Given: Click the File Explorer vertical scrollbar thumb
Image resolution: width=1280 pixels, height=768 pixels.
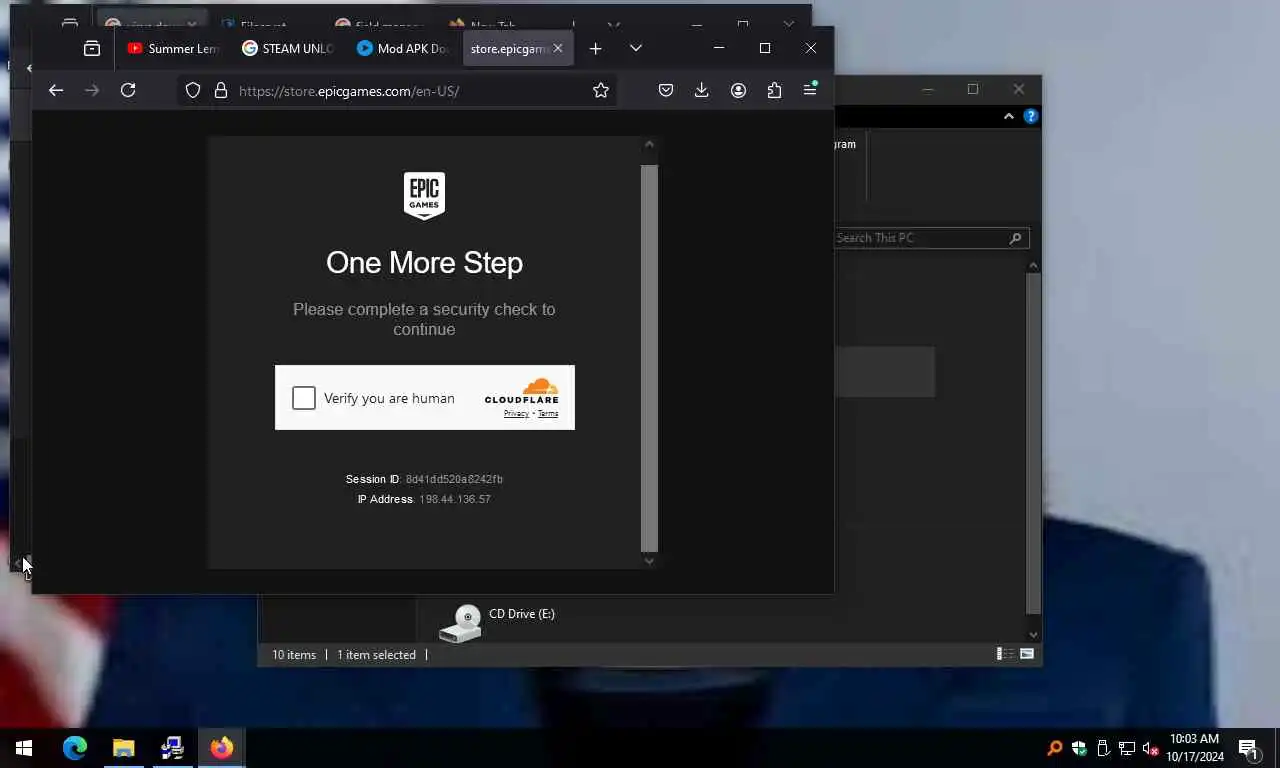Looking at the screenshot, I should [x=1033, y=444].
